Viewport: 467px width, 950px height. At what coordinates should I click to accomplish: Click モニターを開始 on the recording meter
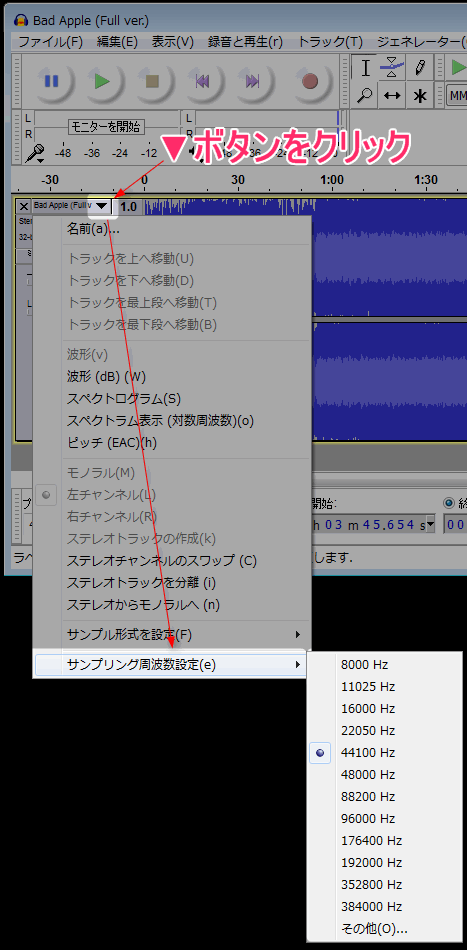(106, 127)
